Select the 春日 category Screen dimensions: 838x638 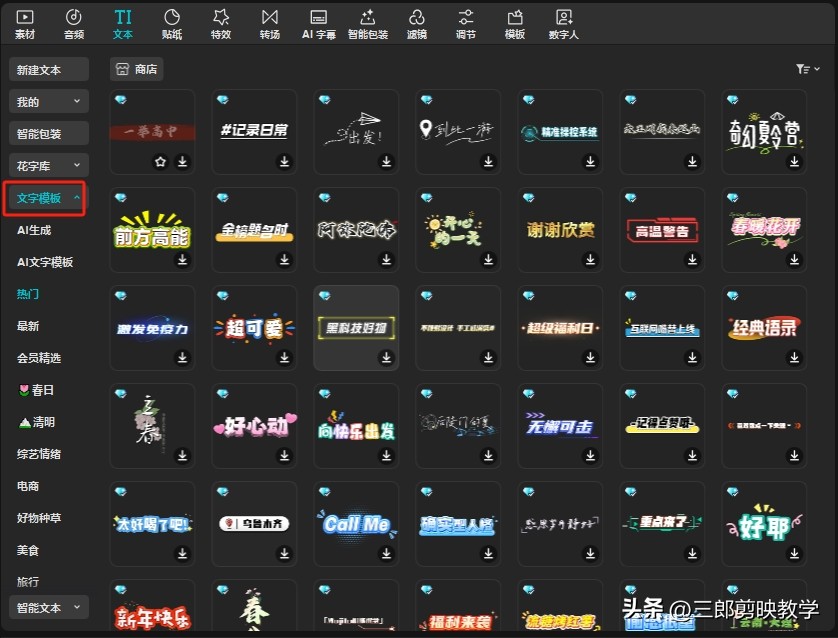point(36,390)
